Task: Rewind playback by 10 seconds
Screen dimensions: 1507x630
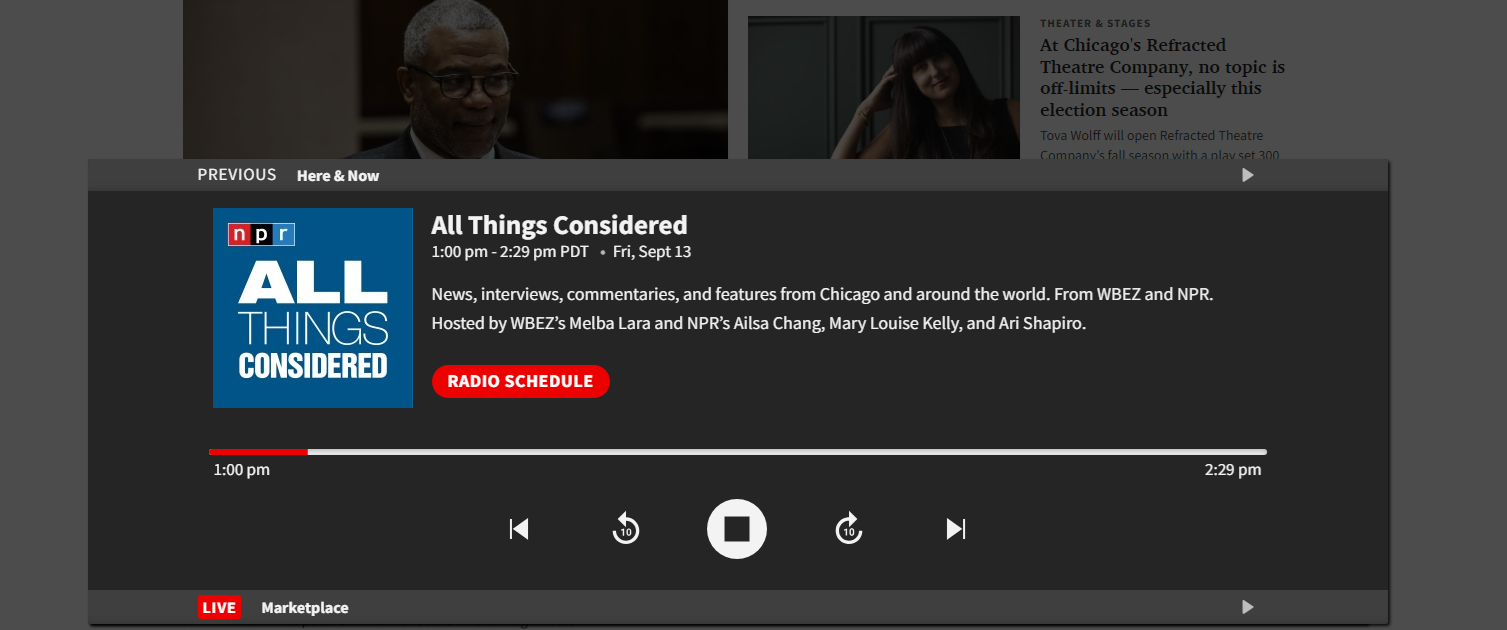Action: click(x=626, y=528)
